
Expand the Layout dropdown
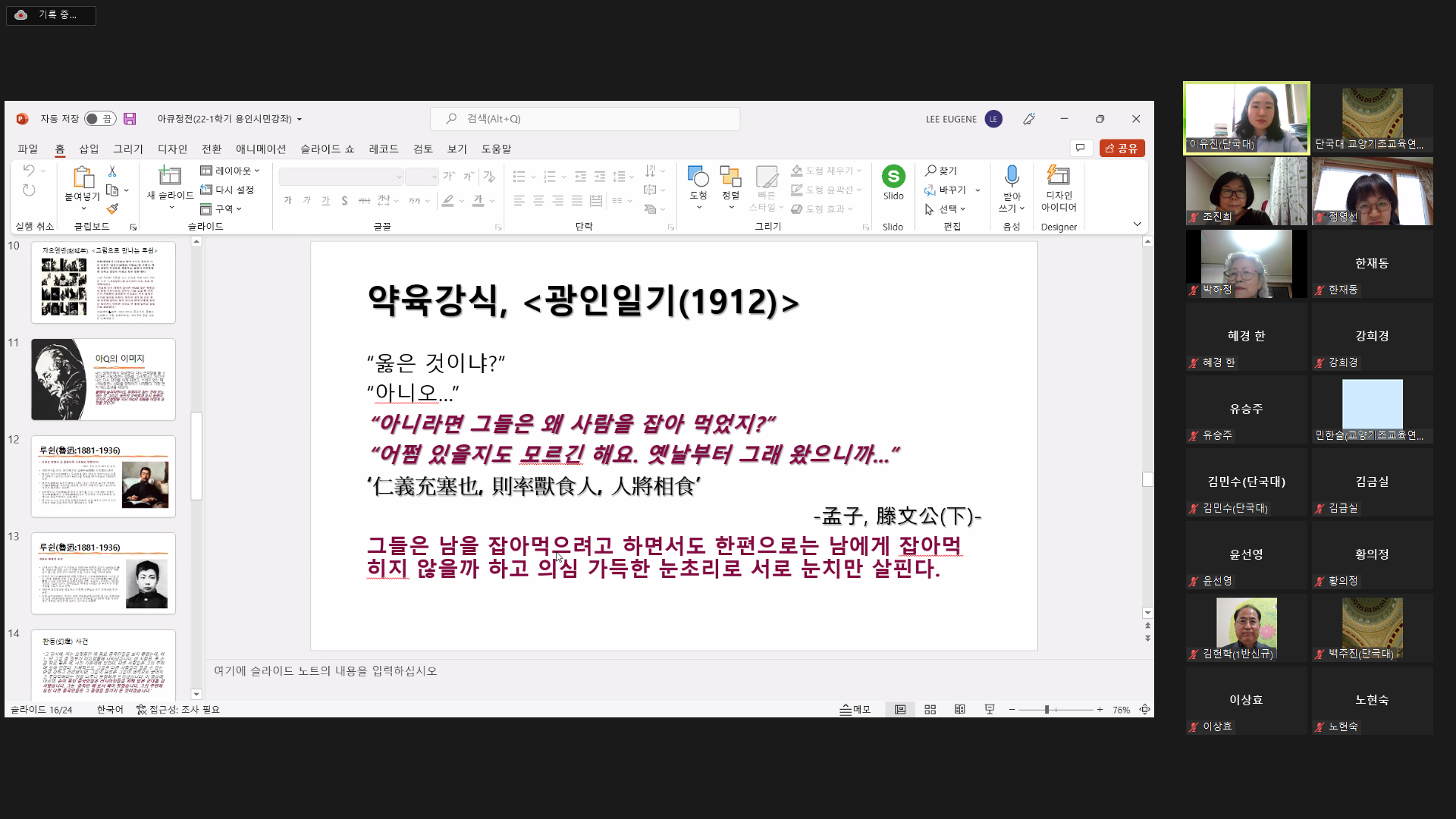tap(231, 171)
